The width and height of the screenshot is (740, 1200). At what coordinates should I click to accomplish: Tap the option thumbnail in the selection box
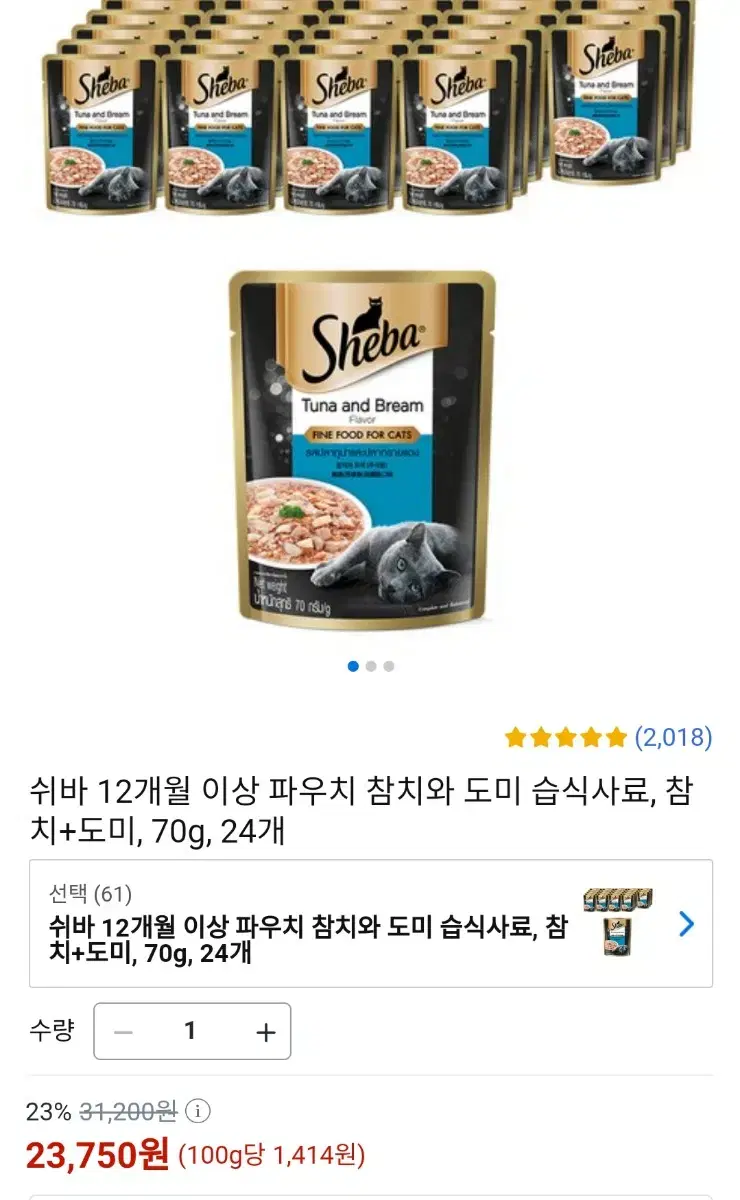pos(618,923)
